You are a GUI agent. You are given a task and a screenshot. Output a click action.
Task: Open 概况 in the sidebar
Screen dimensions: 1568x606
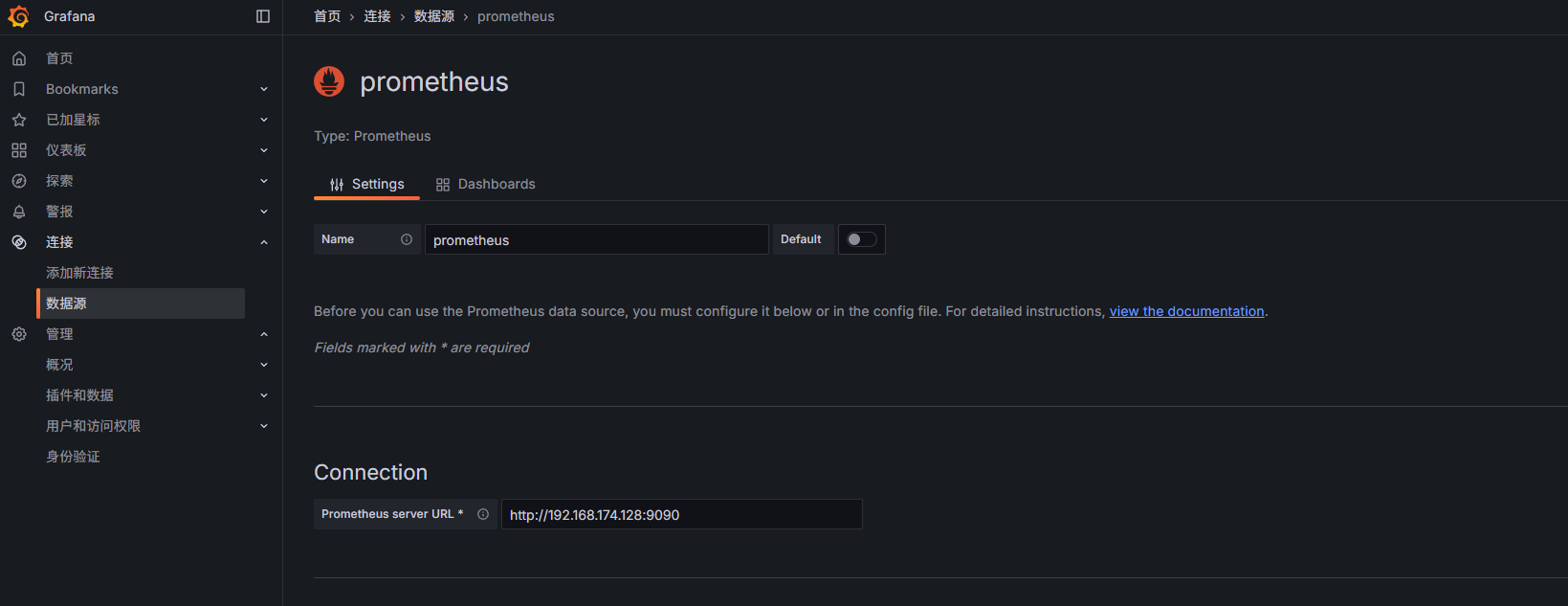click(59, 365)
